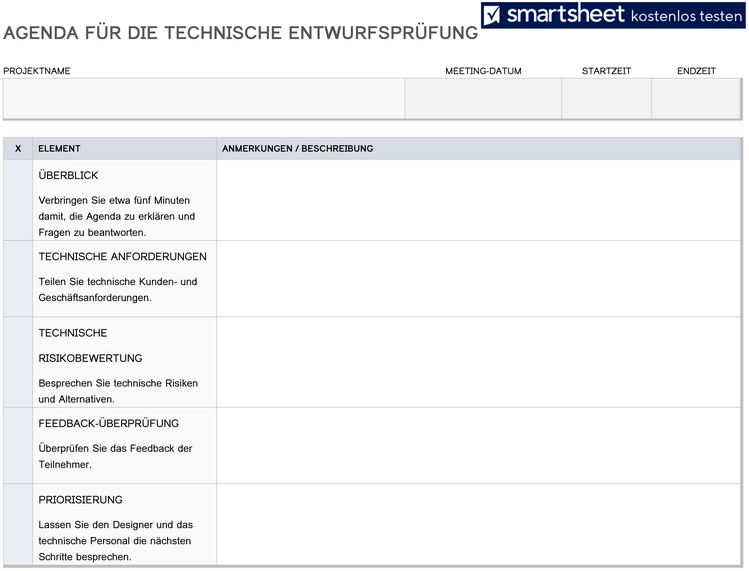Viewport: 749px width, 571px height.
Task: Click the 'STARTZEIT' label
Action: [x=607, y=71]
